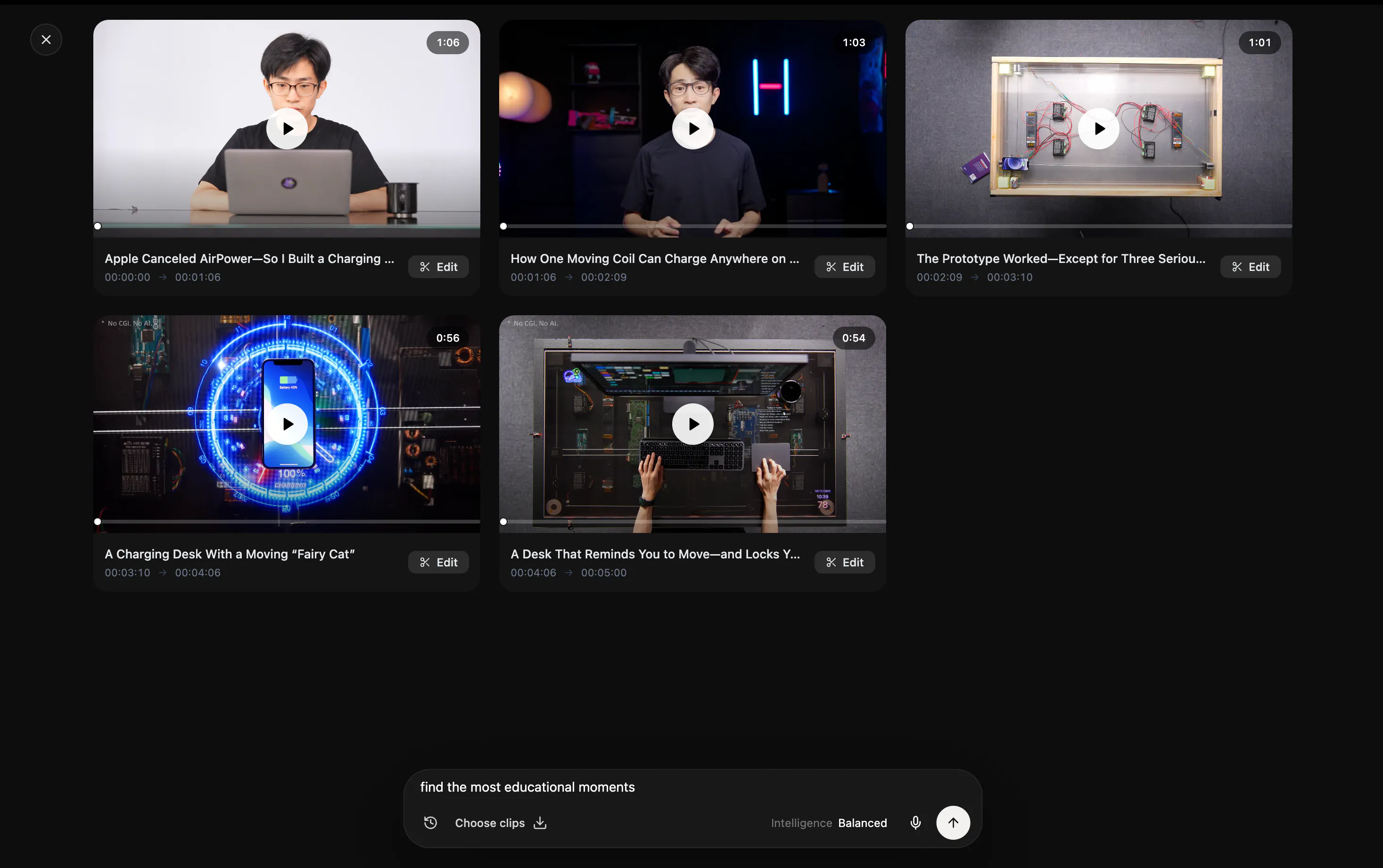Click the 0:56 duration badge

pyautogui.click(x=448, y=338)
